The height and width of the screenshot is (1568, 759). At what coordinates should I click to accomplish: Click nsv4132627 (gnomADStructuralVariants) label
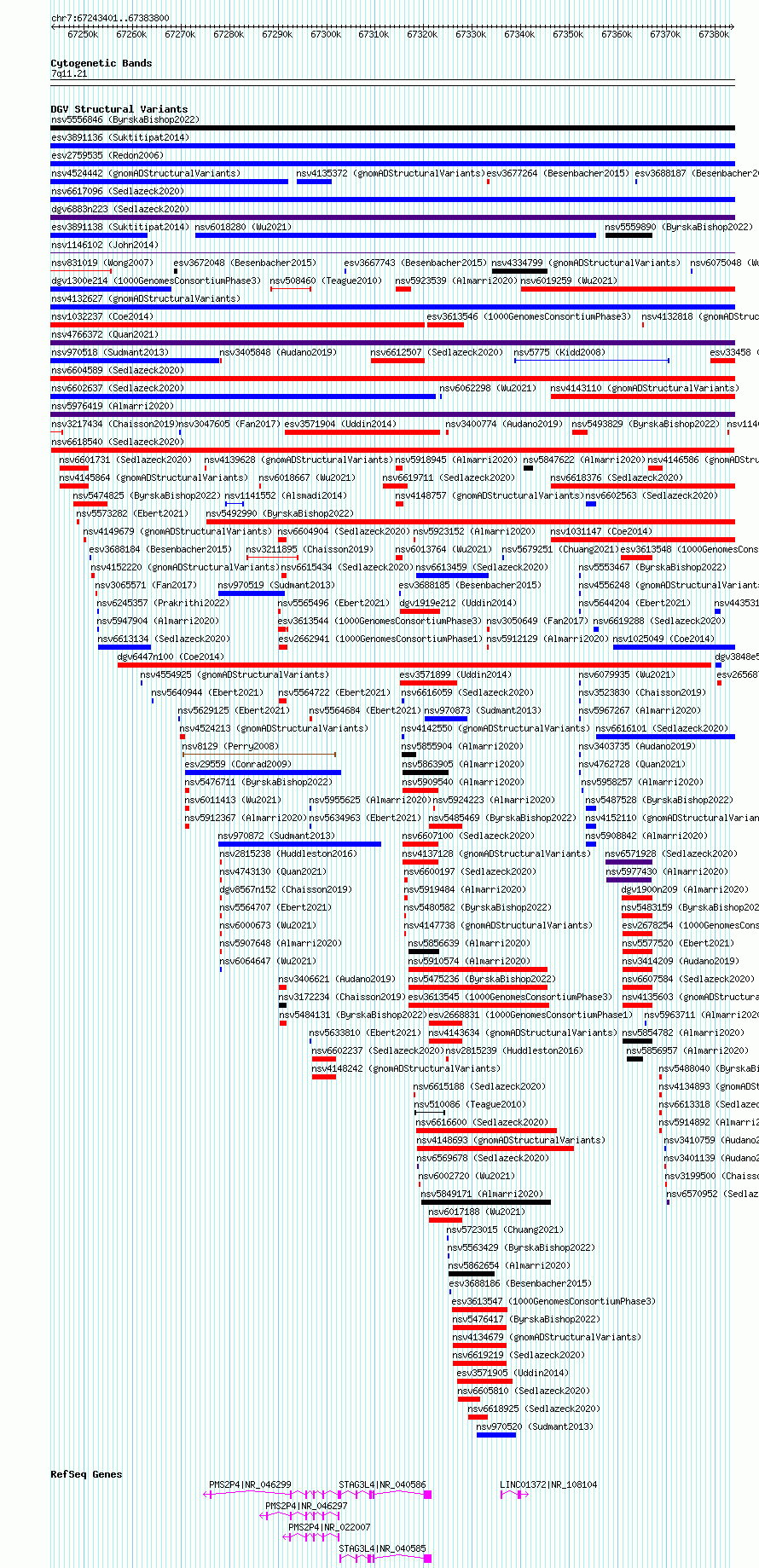146,298
